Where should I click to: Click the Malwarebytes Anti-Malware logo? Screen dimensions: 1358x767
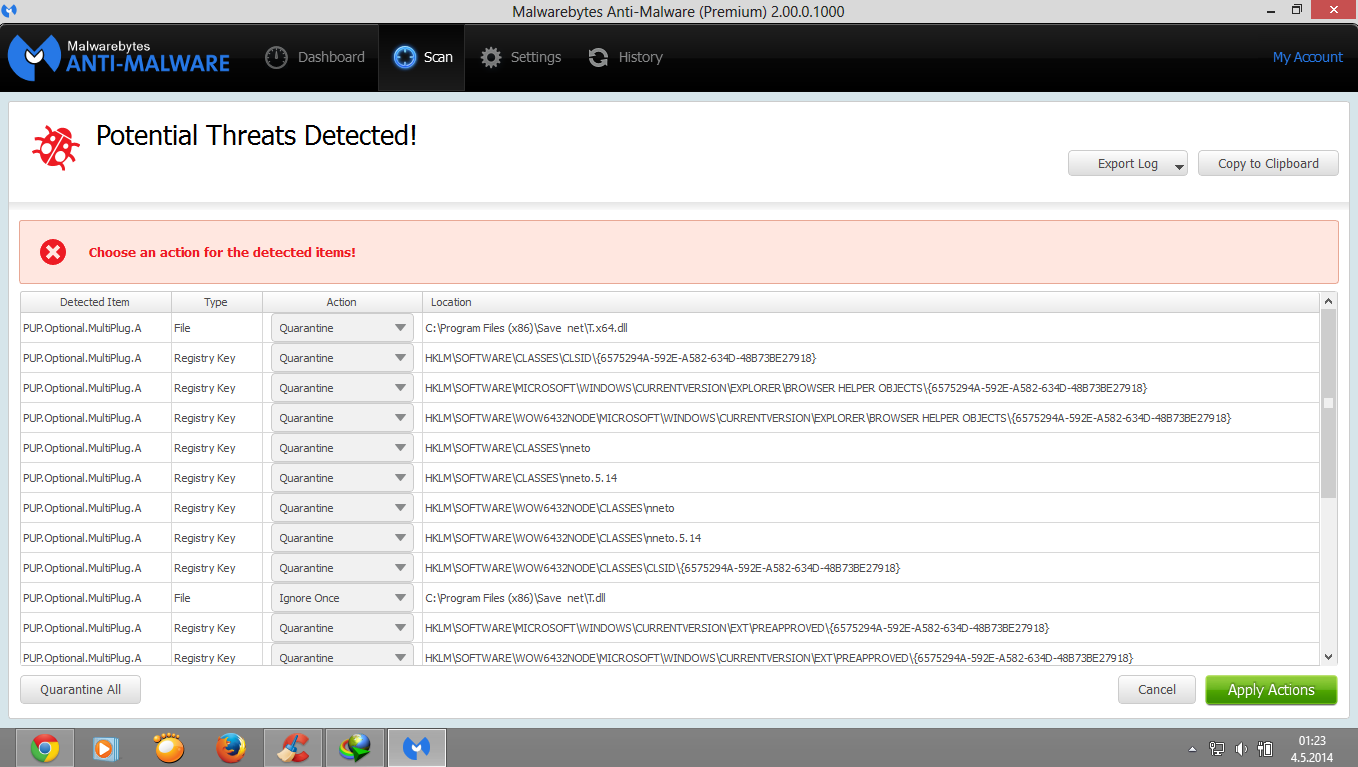(119, 57)
